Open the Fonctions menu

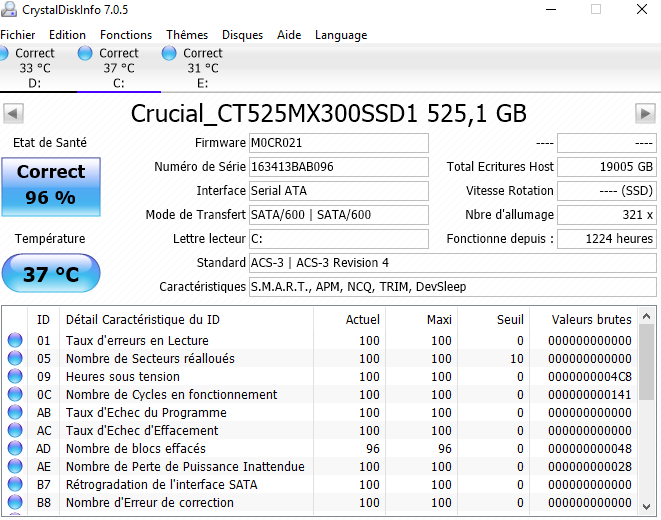coord(126,34)
